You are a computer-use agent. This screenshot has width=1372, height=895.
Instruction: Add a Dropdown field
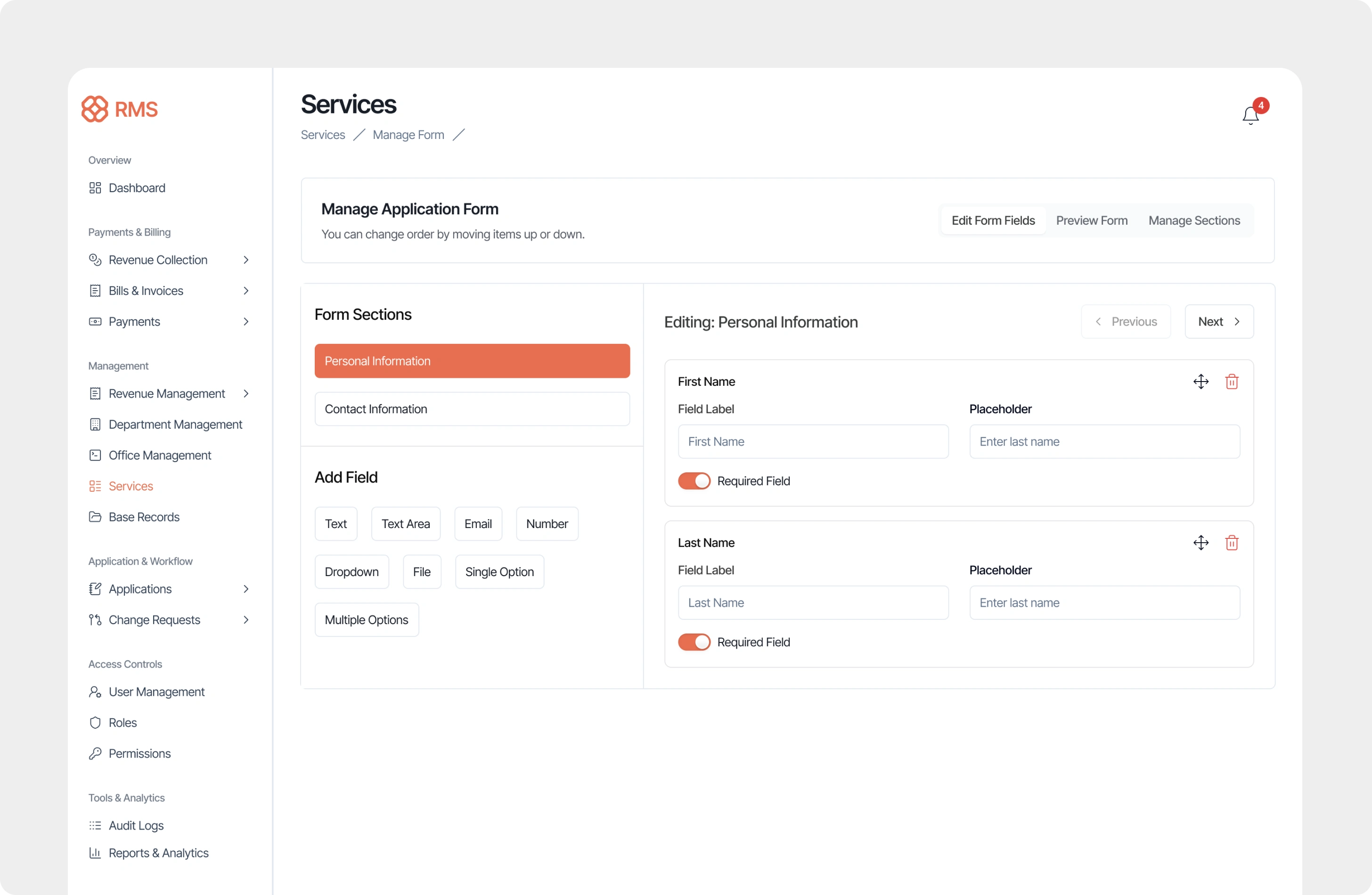(351, 572)
